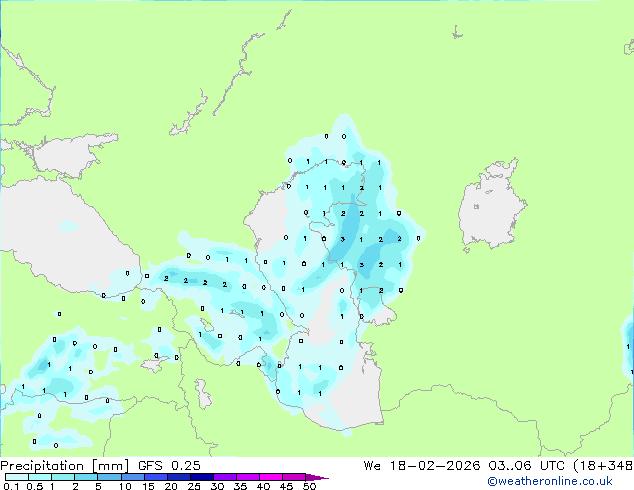Click the '20' legend scale label
The width and height of the screenshot is (634, 490).
coord(171,486)
